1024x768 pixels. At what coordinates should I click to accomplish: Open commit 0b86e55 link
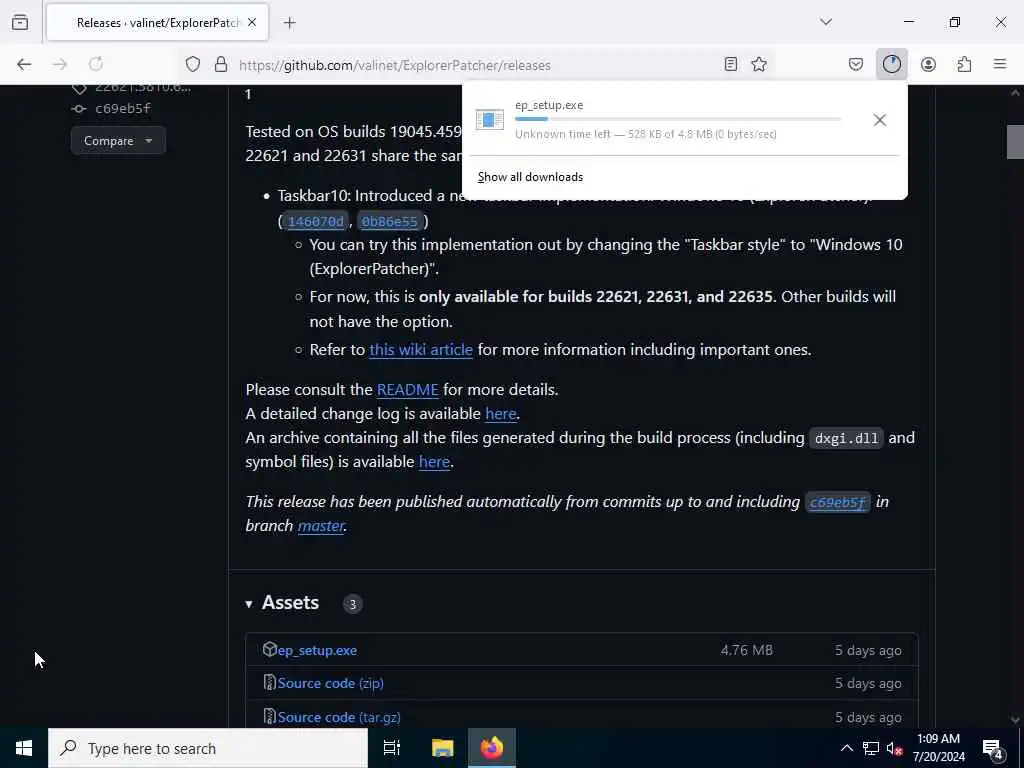pos(389,221)
